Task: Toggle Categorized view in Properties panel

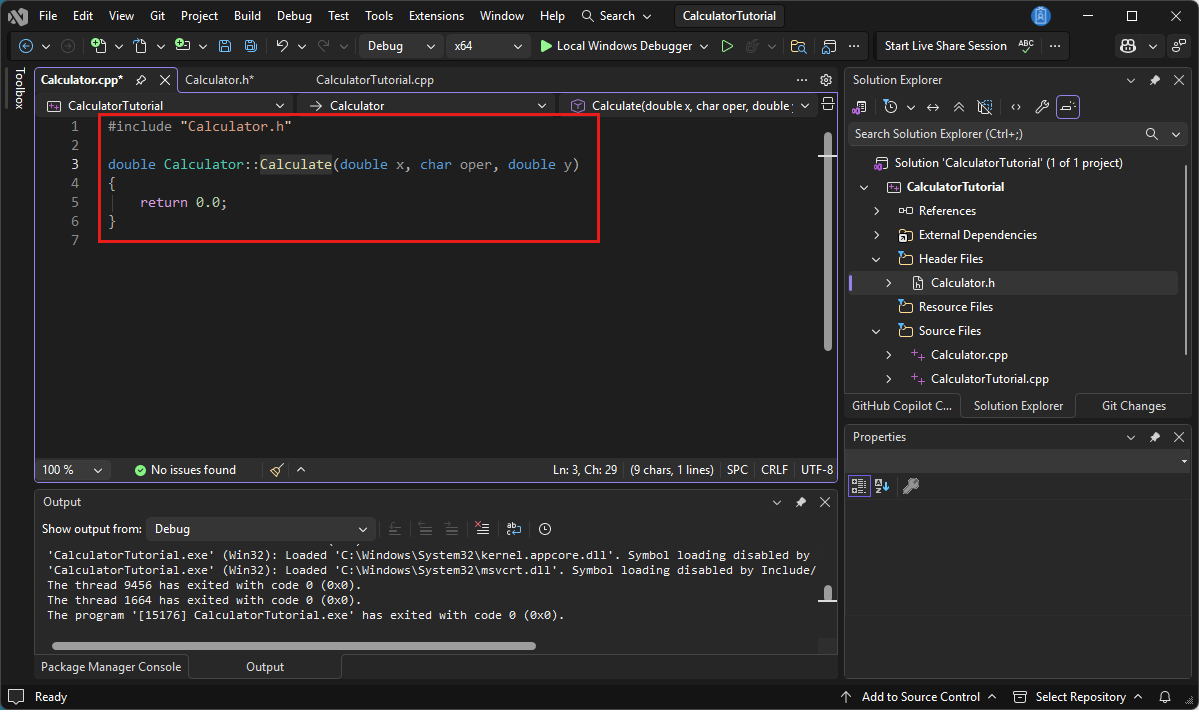Action: (859, 485)
